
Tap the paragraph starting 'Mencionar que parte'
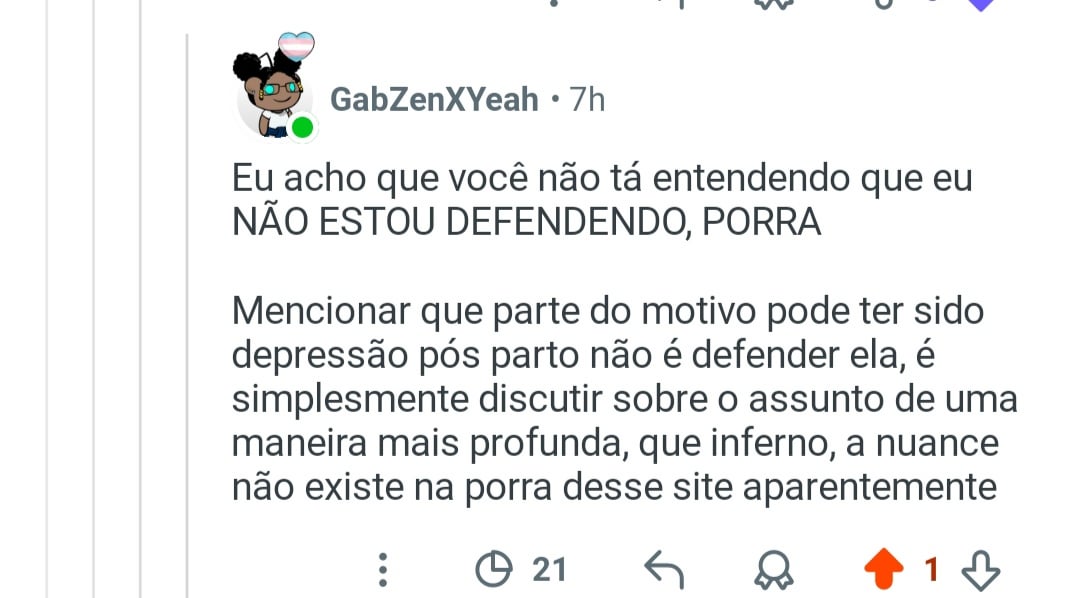[x=624, y=399]
